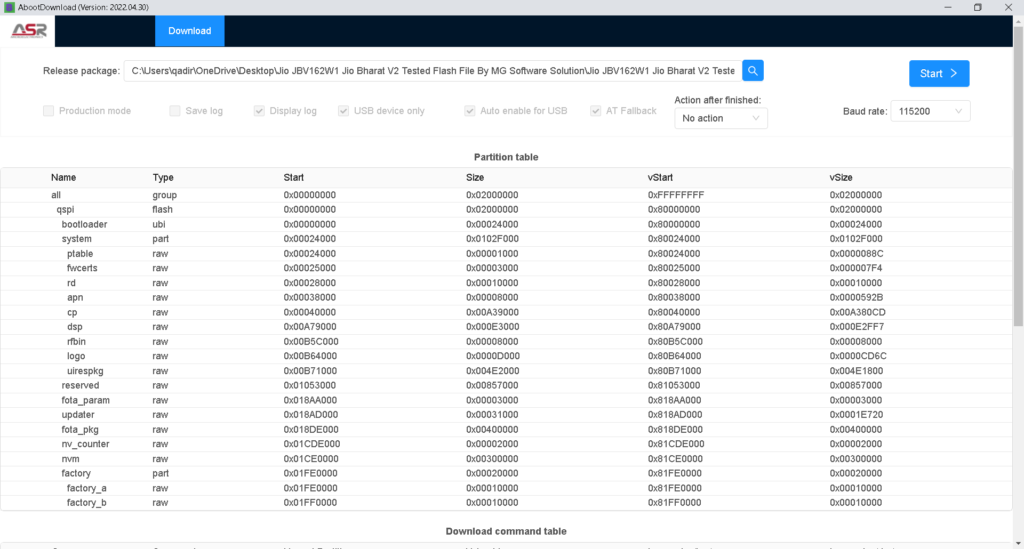The width and height of the screenshot is (1024, 549).
Task: Toggle the Production mode checkbox
Action: (x=49, y=111)
